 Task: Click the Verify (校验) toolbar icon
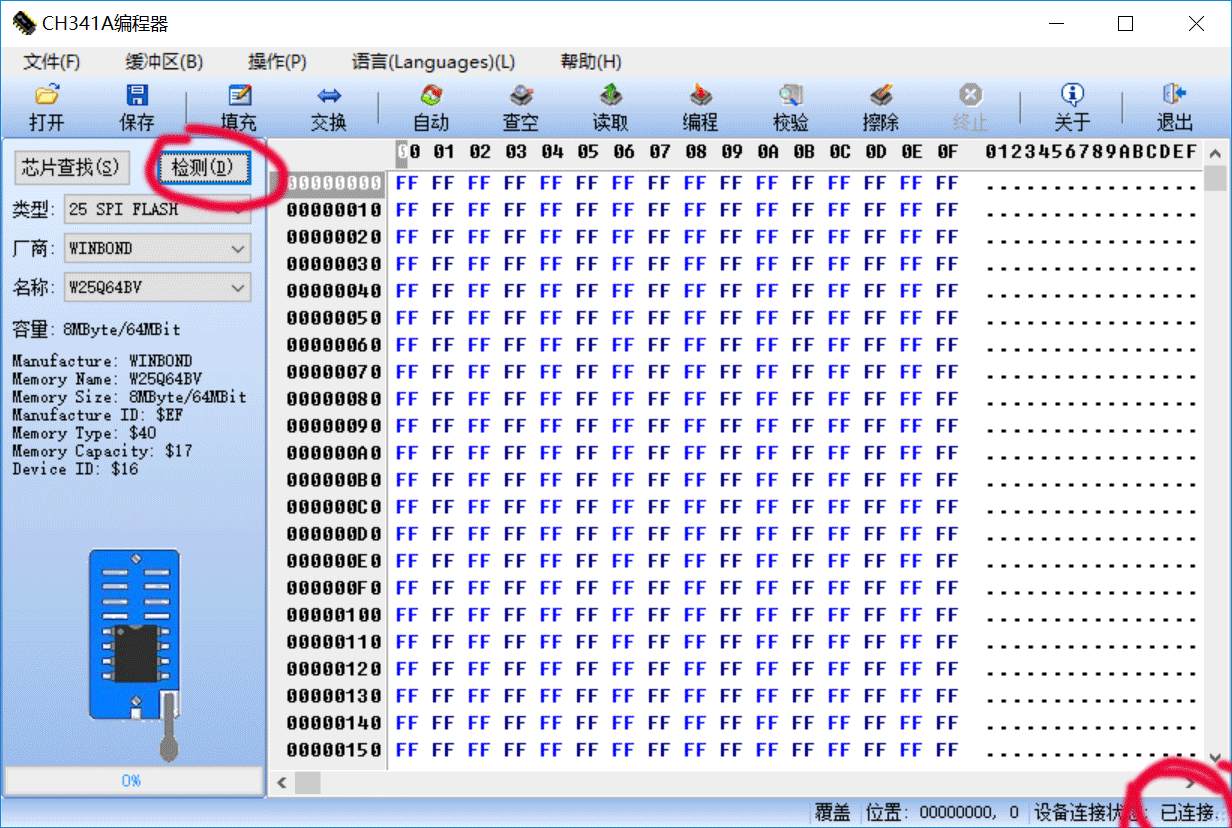(x=791, y=96)
